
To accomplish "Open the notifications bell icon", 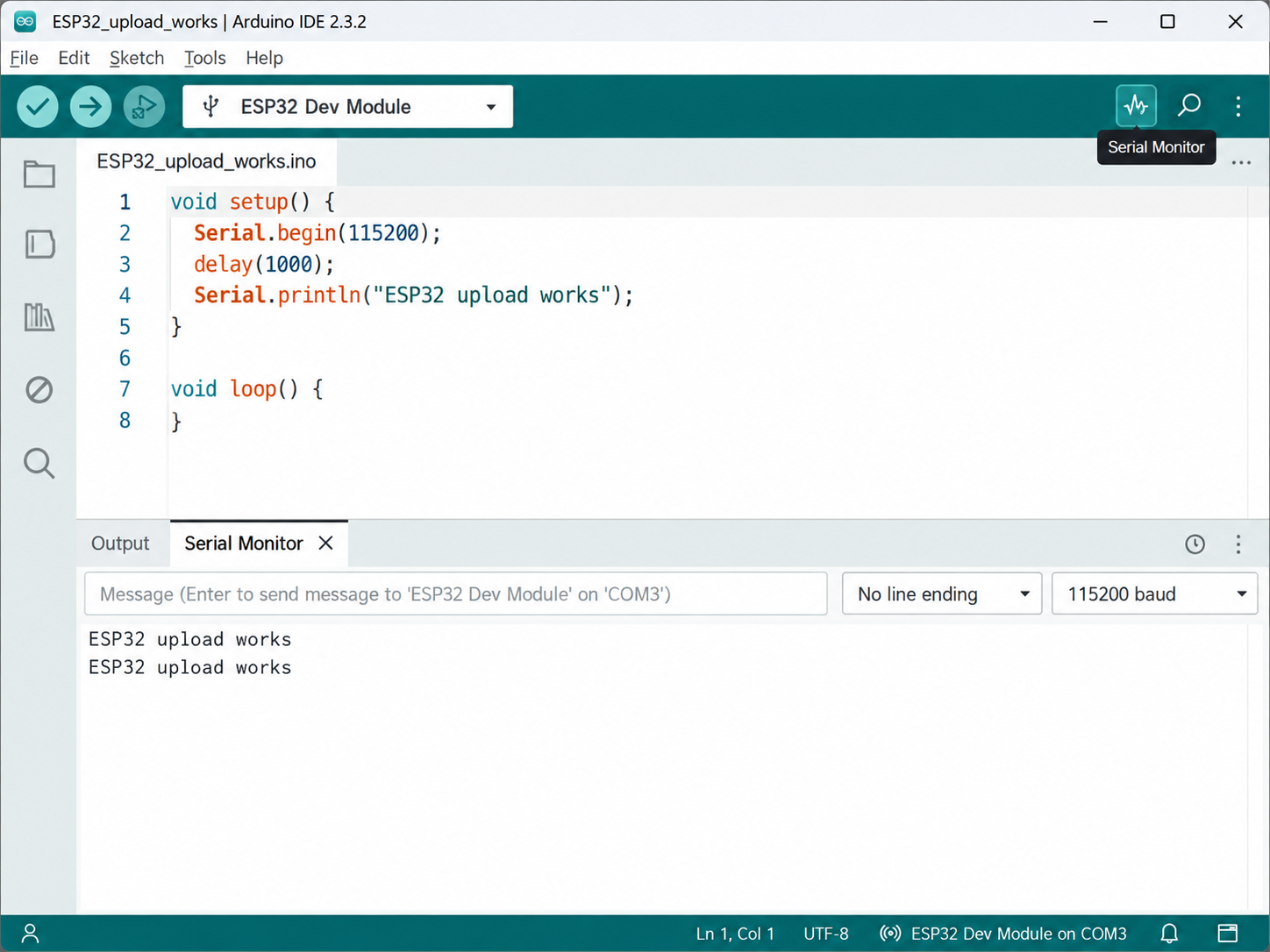I will coord(1169,934).
